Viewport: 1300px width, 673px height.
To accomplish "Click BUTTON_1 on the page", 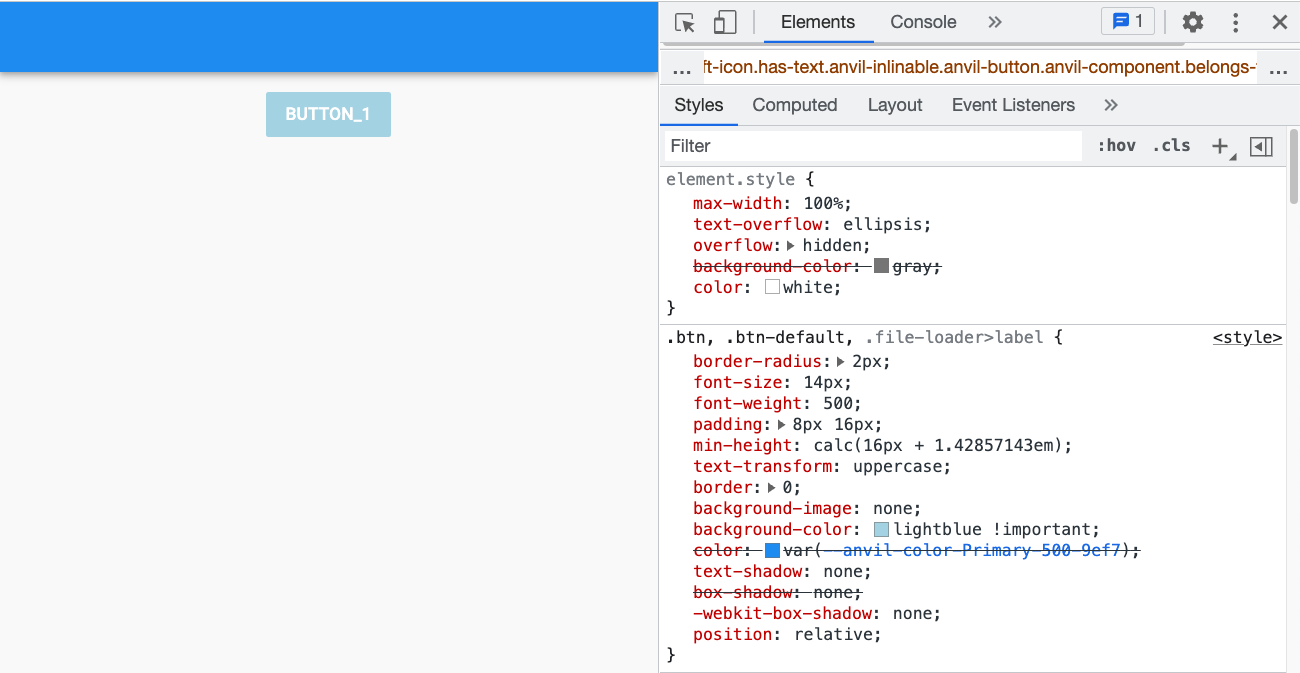I will pyautogui.click(x=328, y=114).
